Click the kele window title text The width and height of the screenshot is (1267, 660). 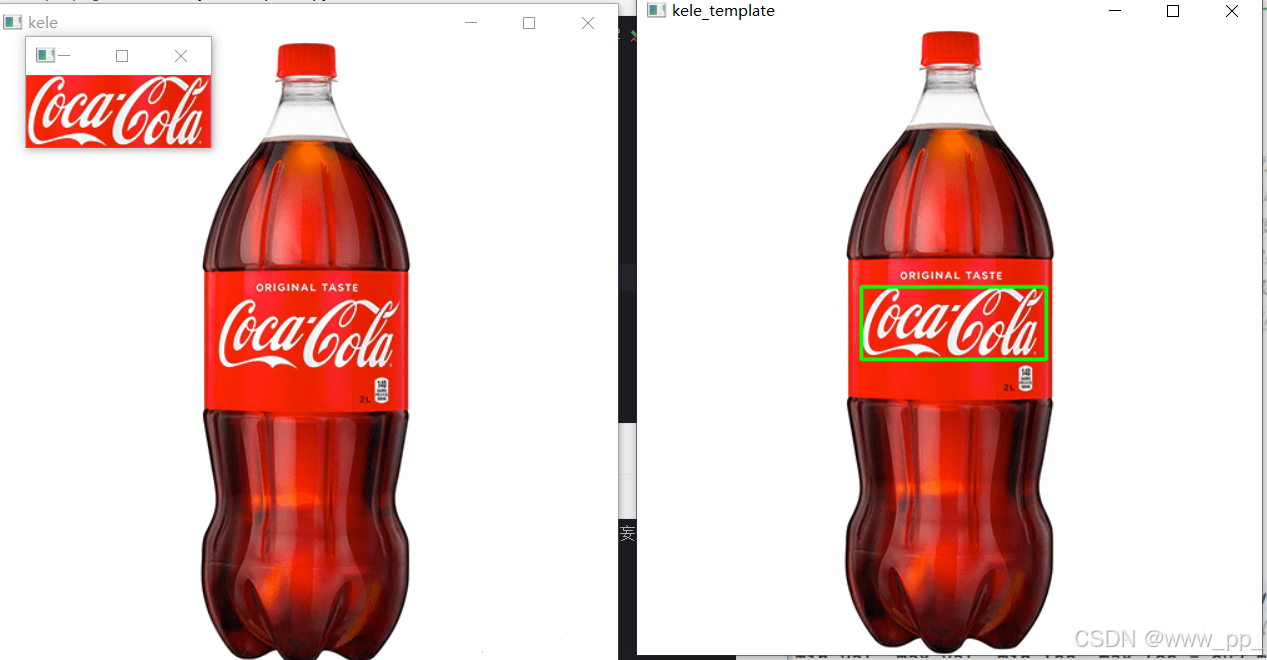[x=43, y=22]
